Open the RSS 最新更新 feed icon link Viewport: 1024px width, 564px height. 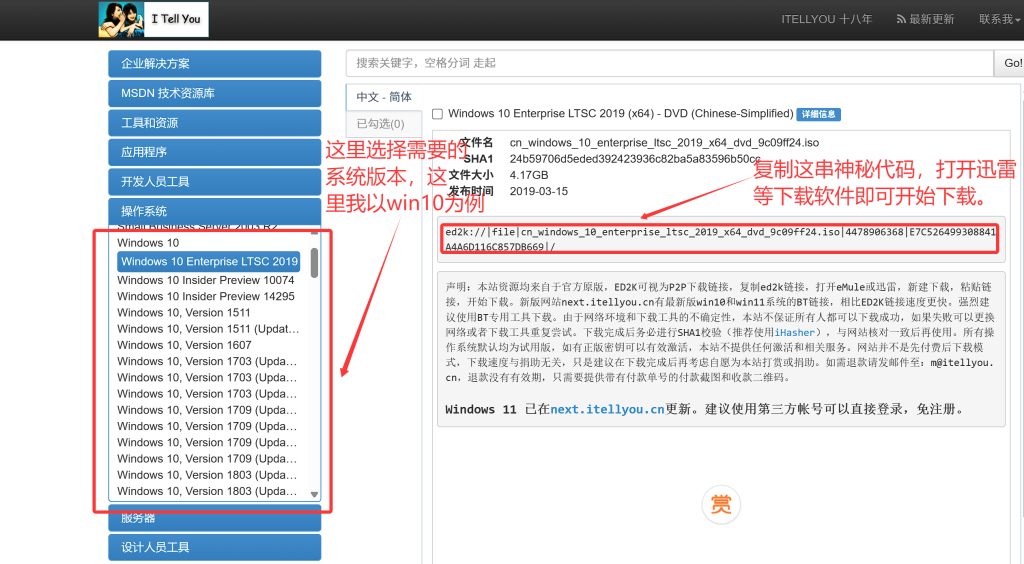[x=925, y=19]
